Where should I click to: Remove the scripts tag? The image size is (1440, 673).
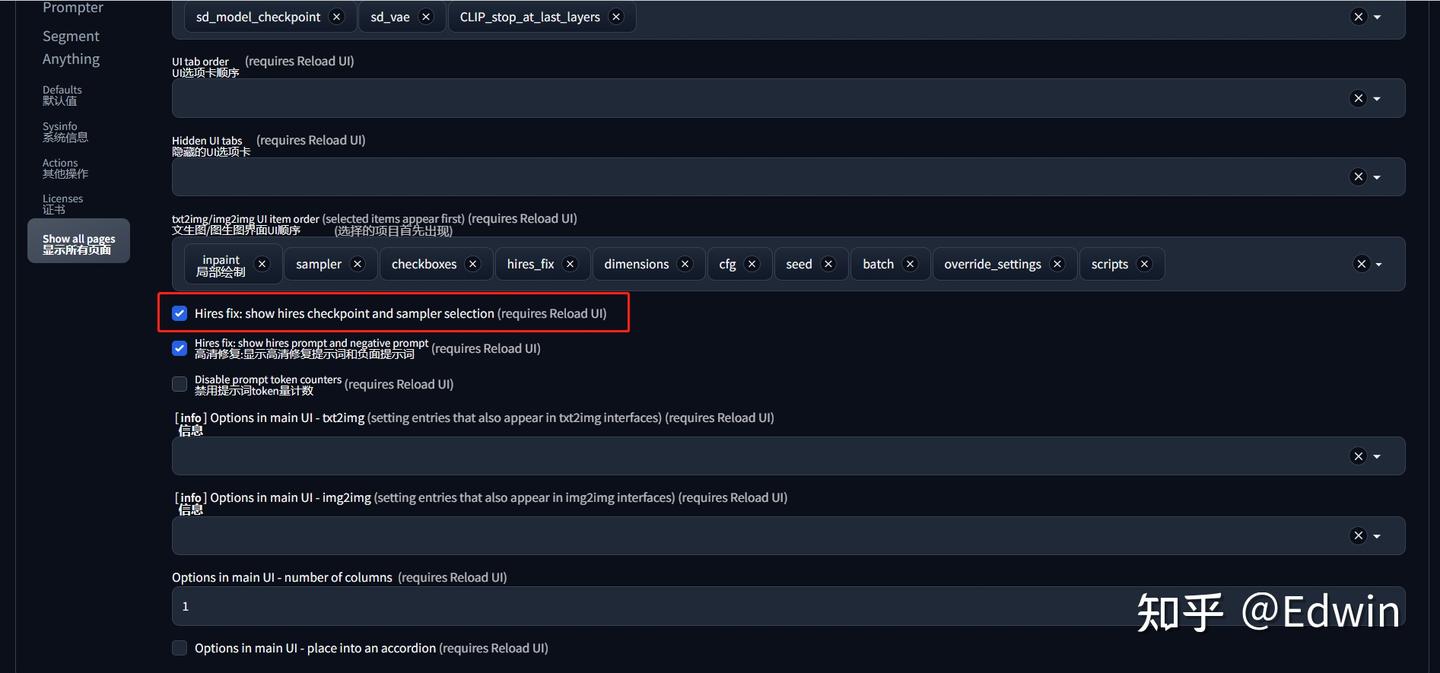click(x=1145, y=264)
